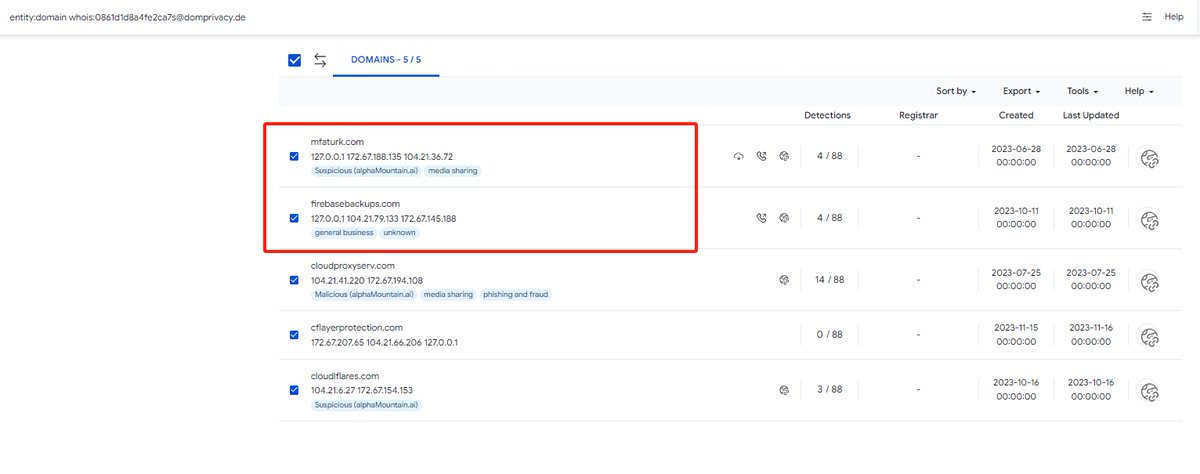Toggle the select-all domains checkbox
The width and height of the screenshot is (1200, 474).
point(294,60)
